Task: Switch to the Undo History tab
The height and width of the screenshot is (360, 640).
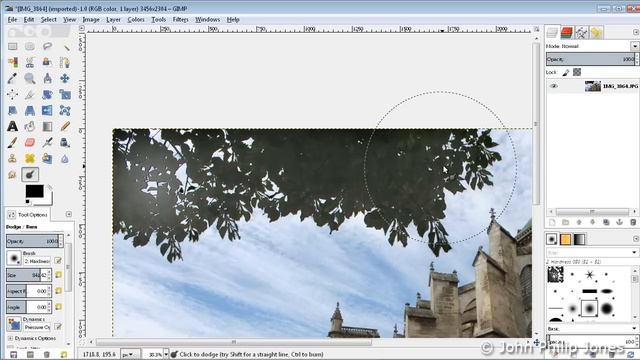Action: [x=596, y=33]
